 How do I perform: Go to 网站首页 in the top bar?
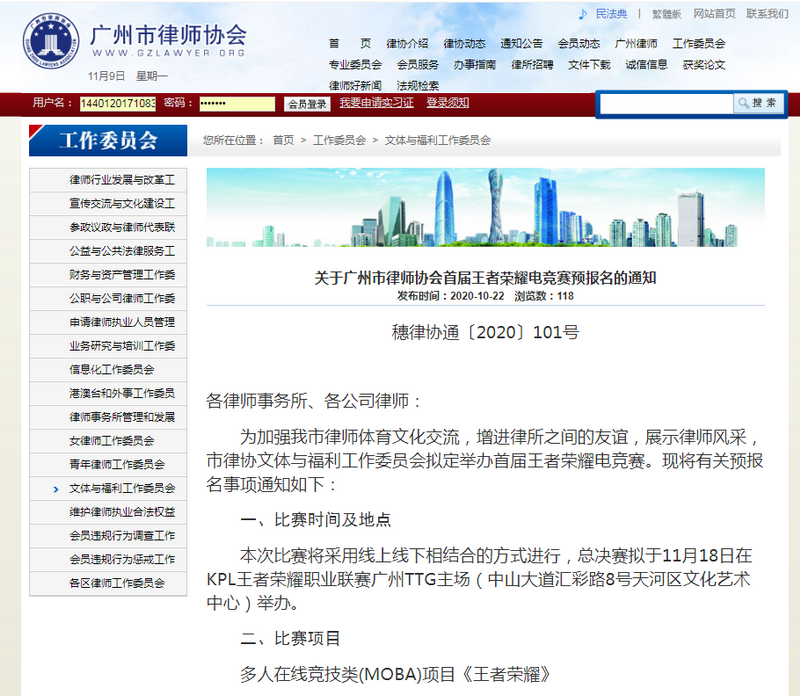(714, 14)
